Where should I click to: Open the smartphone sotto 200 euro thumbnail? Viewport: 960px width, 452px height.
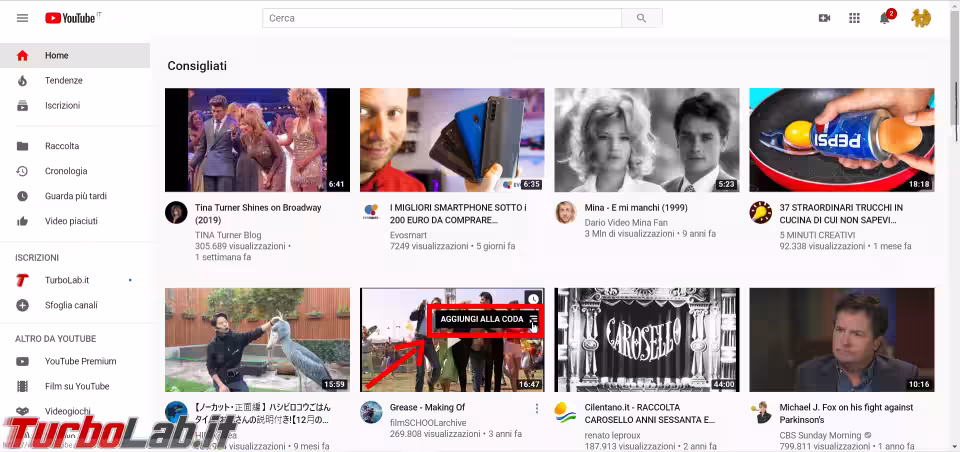[x=452, y=140]
